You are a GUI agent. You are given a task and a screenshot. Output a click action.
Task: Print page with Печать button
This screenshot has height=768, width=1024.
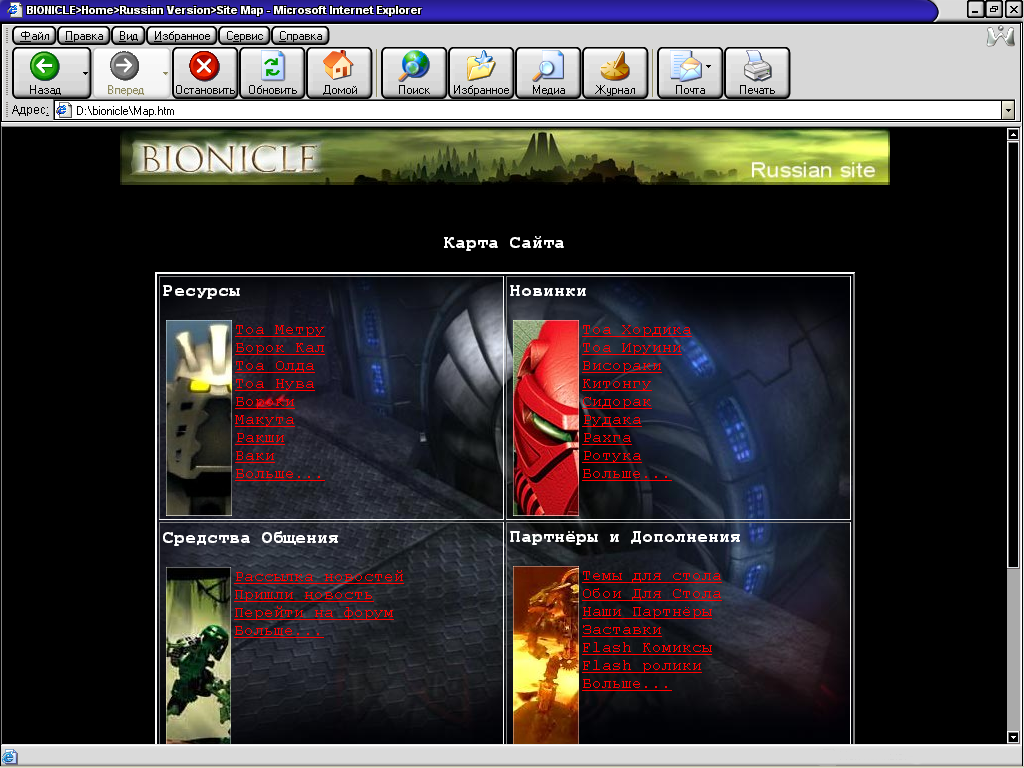[758, 73]
